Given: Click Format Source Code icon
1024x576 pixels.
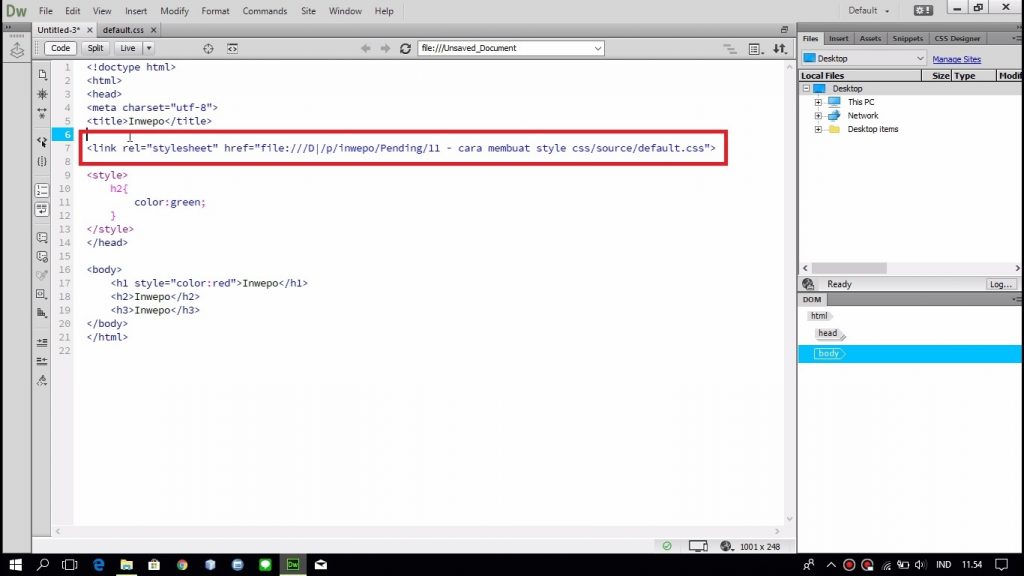Looking at the screenshot, I should click(x=42, y=380).
